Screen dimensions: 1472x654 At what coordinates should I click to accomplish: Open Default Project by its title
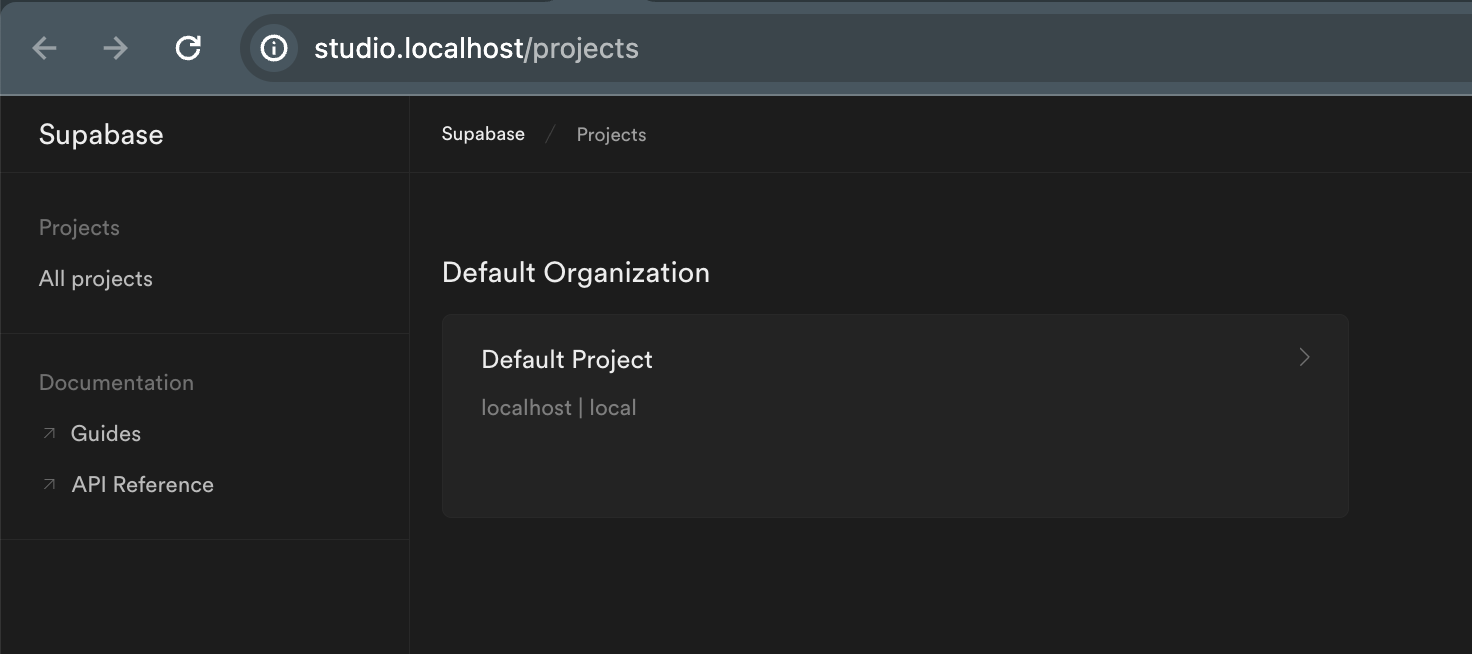tap(567, 360)
